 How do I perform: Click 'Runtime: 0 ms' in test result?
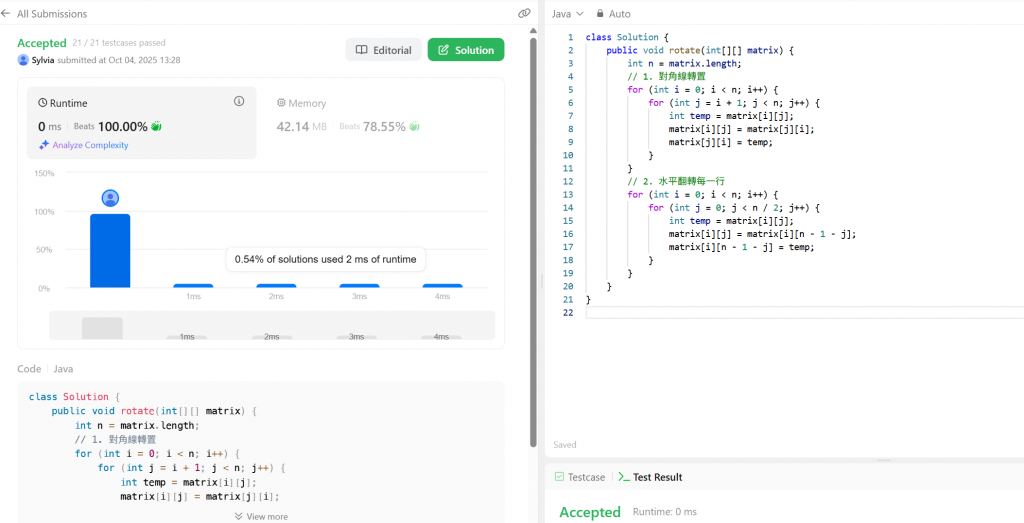point(665,512)
